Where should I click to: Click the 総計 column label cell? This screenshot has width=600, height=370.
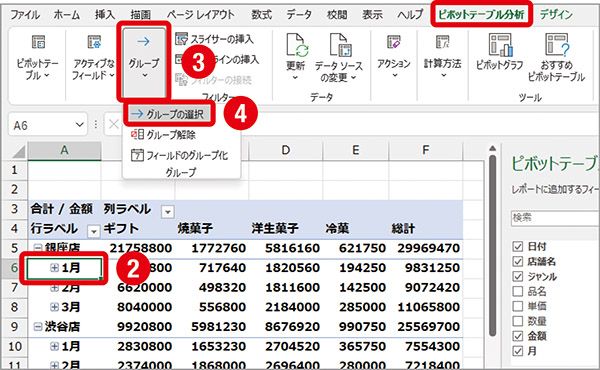(x=426, y=229)
